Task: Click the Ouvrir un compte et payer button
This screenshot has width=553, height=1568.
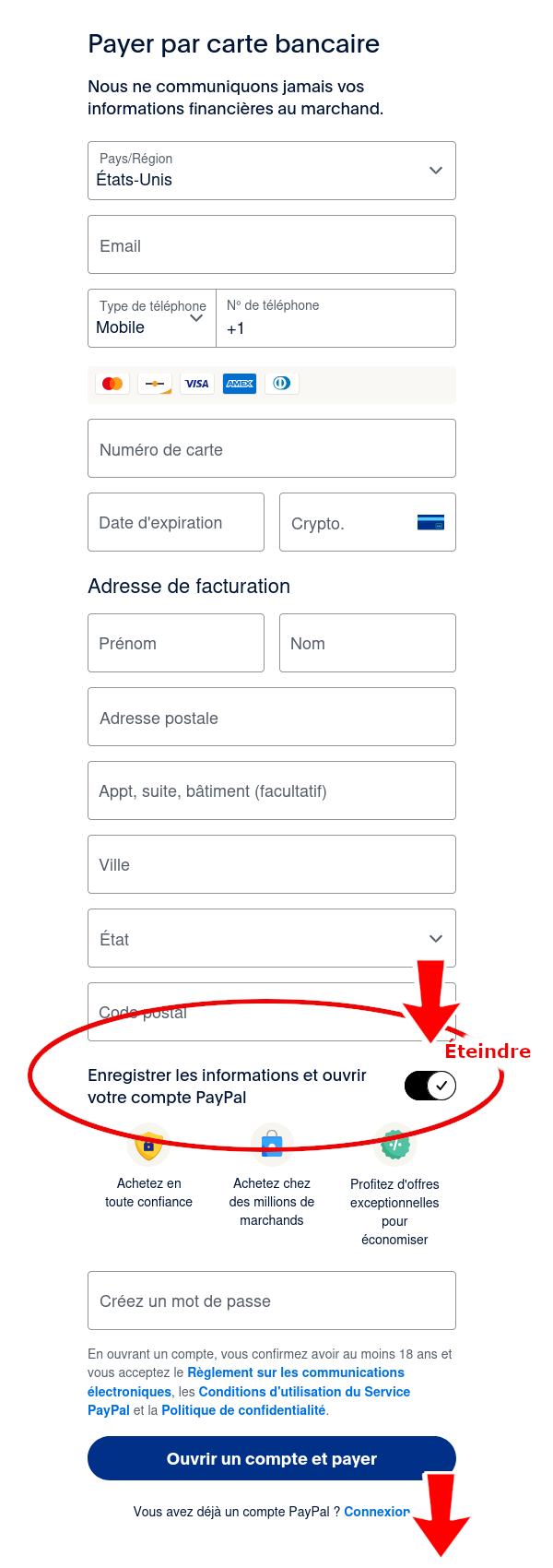Action: click(272, 1458)
